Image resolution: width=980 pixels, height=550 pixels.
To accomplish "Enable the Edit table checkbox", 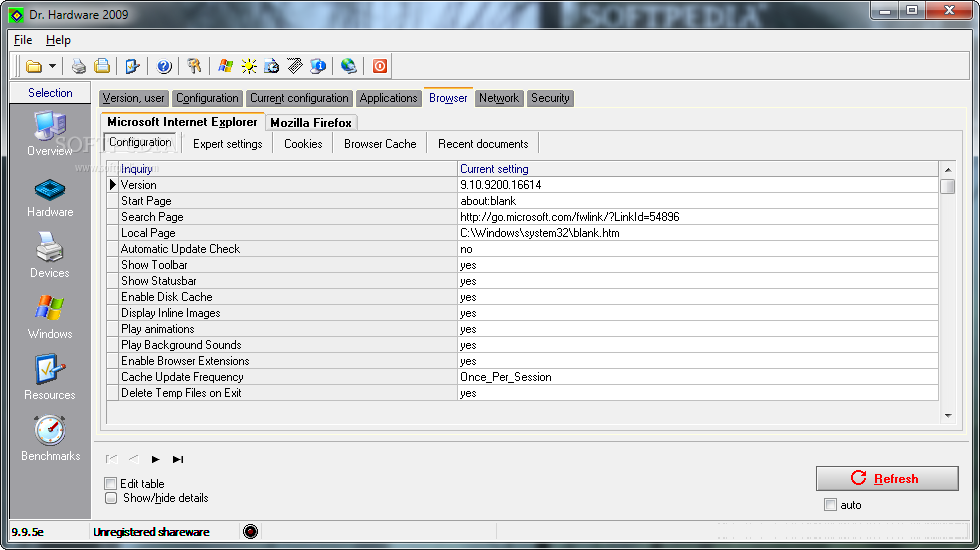I will 111,483.
